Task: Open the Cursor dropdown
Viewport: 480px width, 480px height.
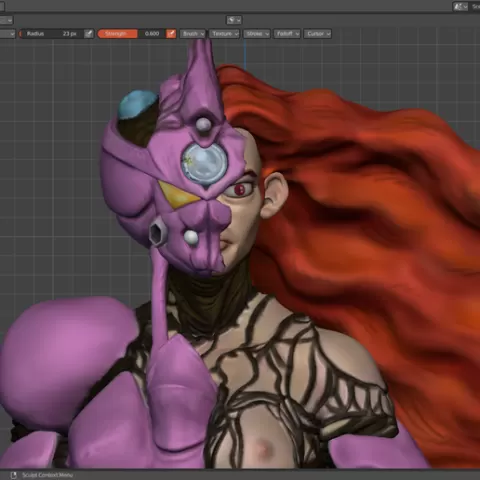Action: click(x=318, y=34)
